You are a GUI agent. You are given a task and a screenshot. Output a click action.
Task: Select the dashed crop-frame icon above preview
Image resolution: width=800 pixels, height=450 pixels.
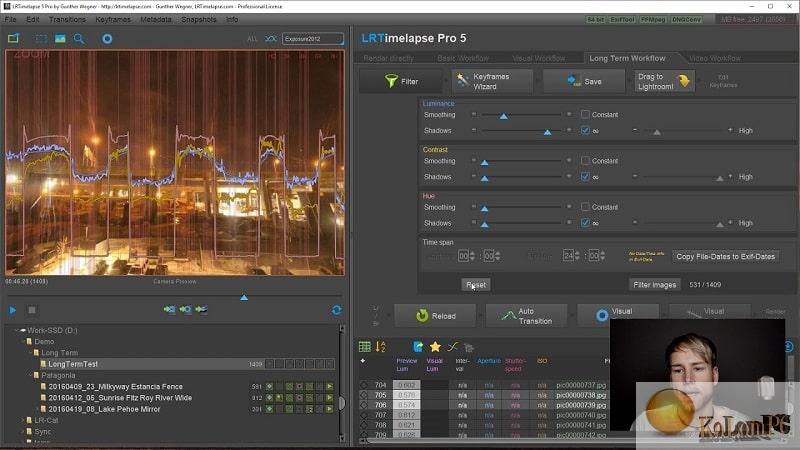click(41, 38)
